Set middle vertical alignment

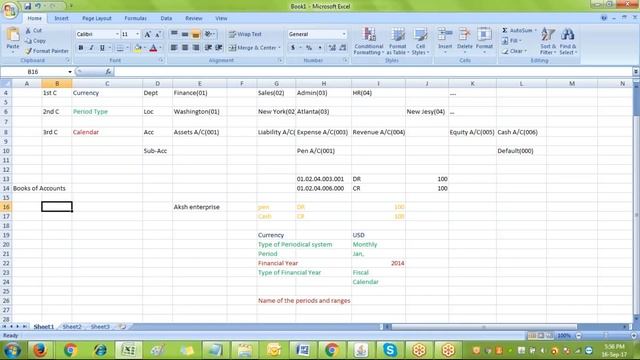click(x=185, y=34)
